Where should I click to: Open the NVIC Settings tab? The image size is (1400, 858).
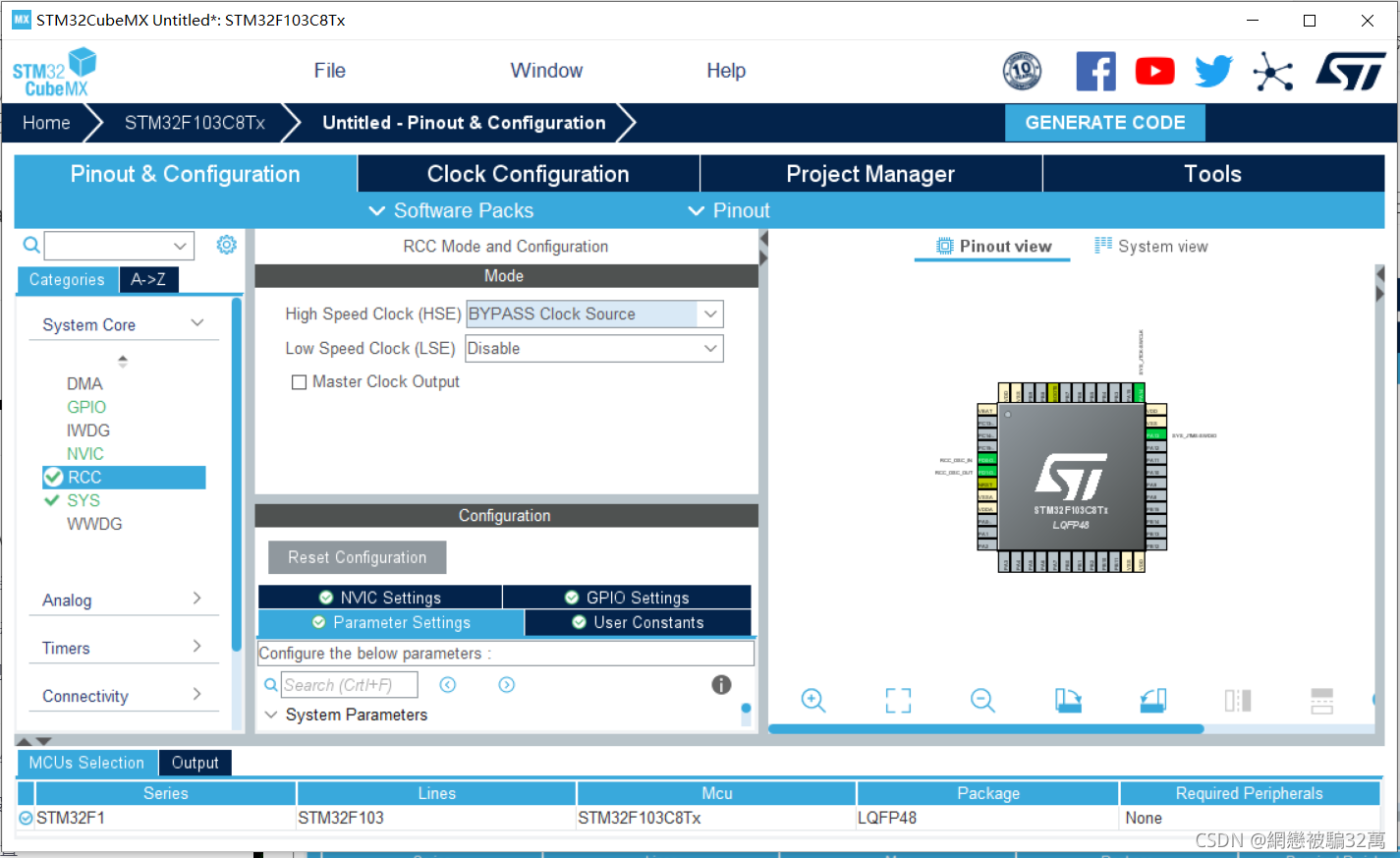click(380, 598)
